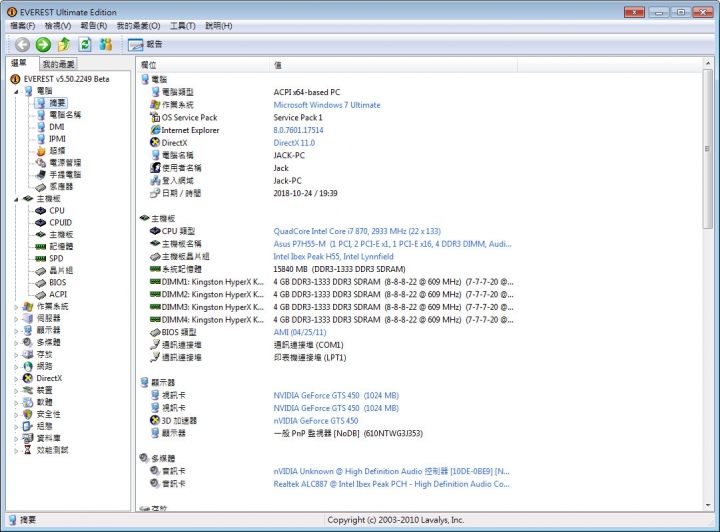Open the Asus P7H55-M motherboard link

pyautogui.click(x=392, y=244)
